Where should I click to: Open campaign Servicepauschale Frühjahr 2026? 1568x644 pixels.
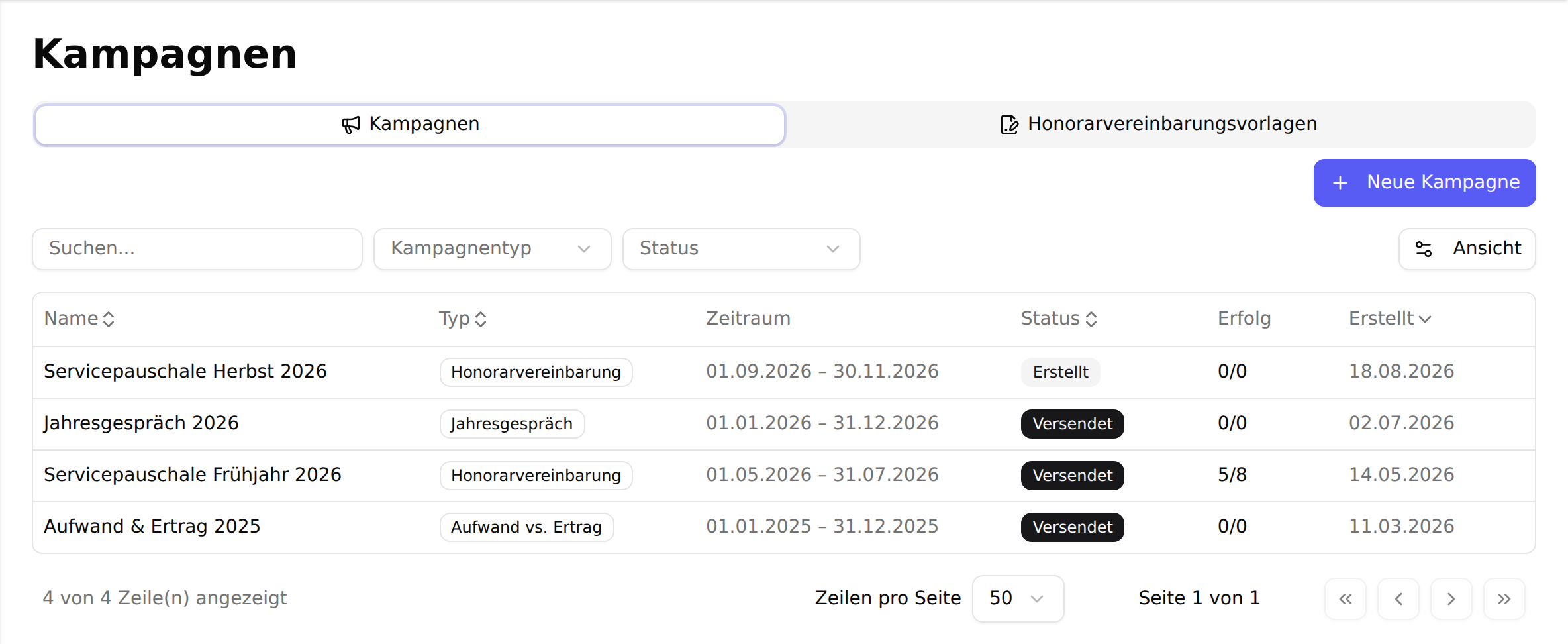(x=193, y=475)
